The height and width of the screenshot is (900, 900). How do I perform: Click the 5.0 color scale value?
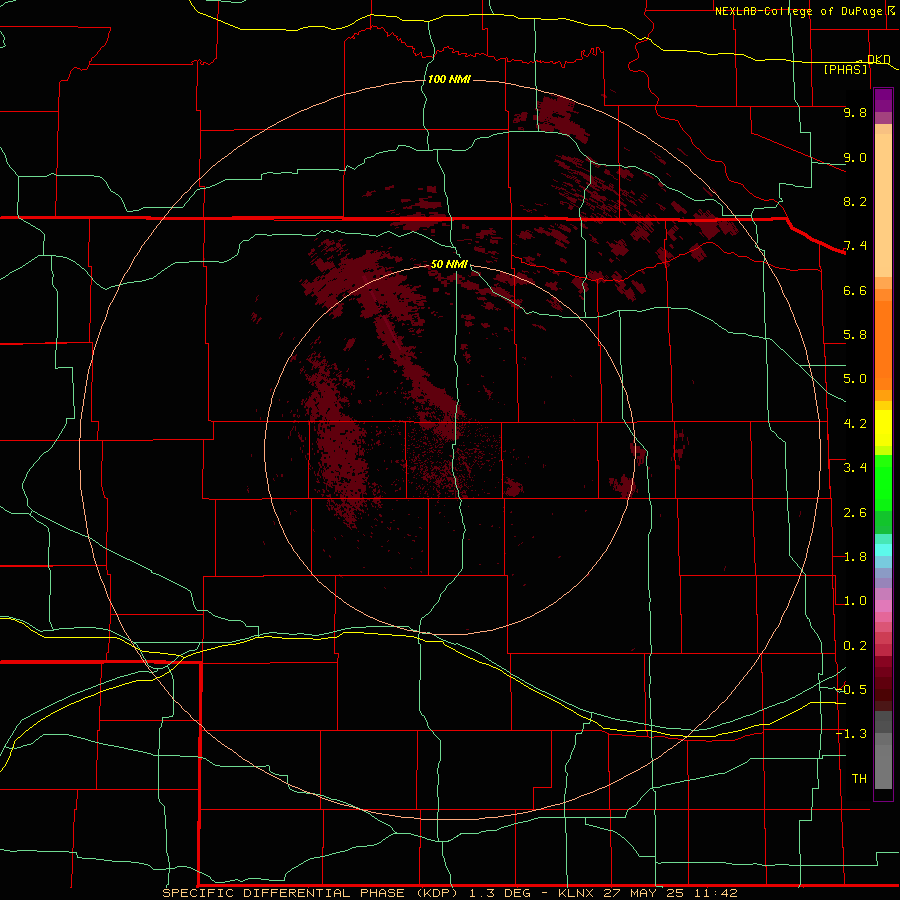coord(855,379)
